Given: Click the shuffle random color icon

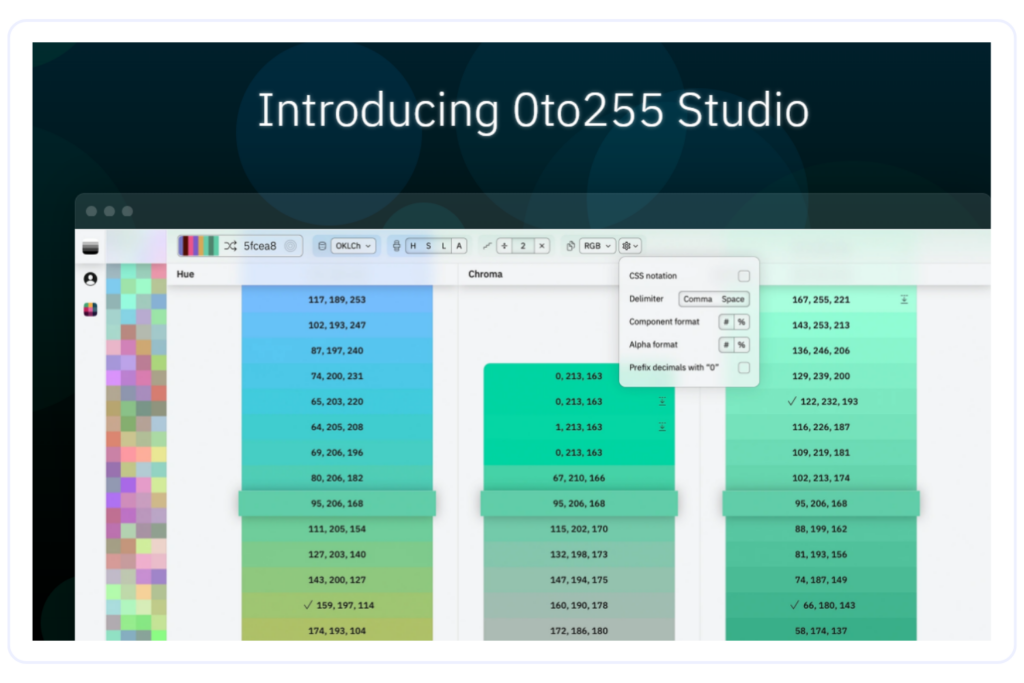Looking at the screenshot, I should tap(230, 246).
